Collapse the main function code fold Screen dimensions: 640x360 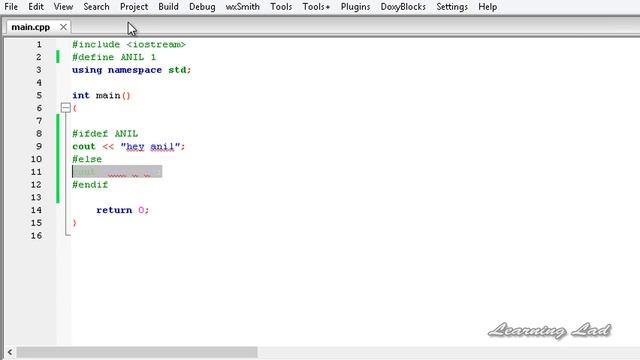click(65, 108)
